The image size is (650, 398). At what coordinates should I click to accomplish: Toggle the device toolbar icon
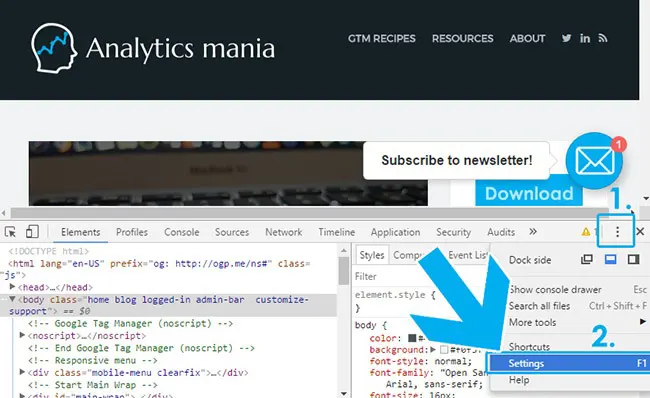tap(32, 232)
